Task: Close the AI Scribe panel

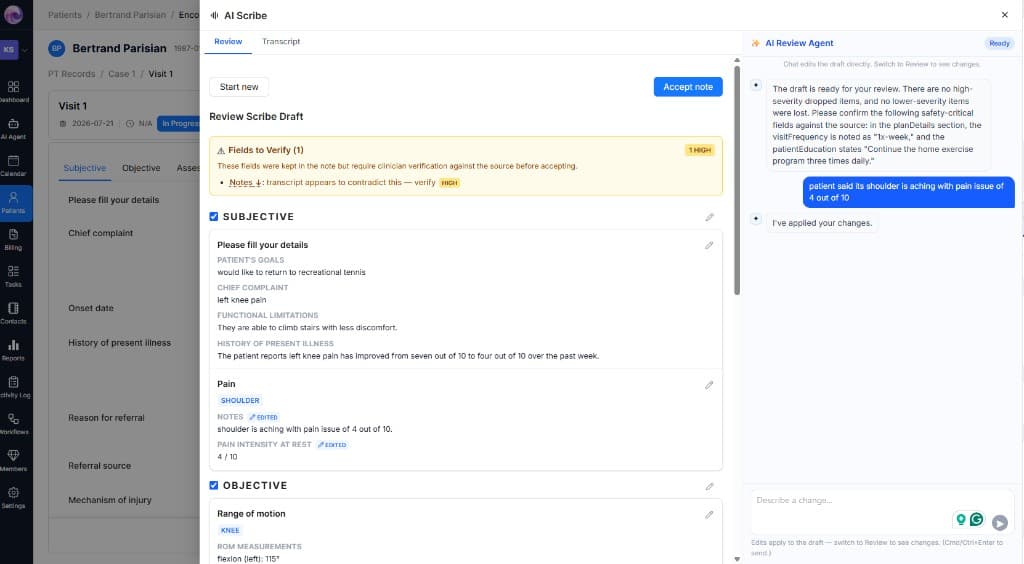Action: pyautogui.click(x=1004, y=14)
